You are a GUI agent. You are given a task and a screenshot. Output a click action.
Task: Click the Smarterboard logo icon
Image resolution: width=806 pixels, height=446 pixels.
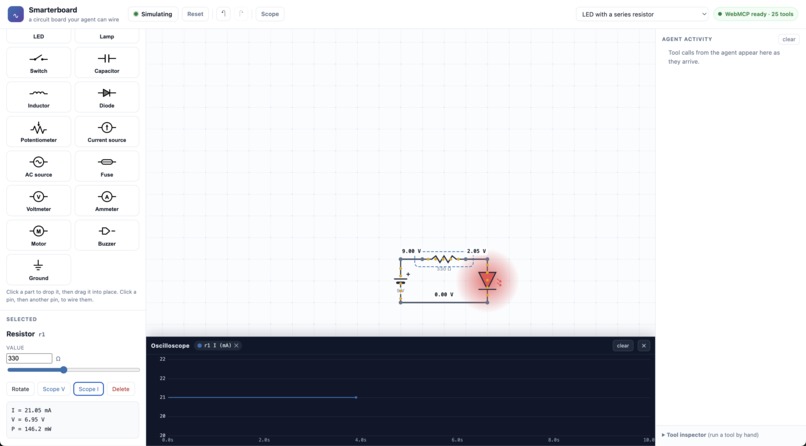point(15,14)
